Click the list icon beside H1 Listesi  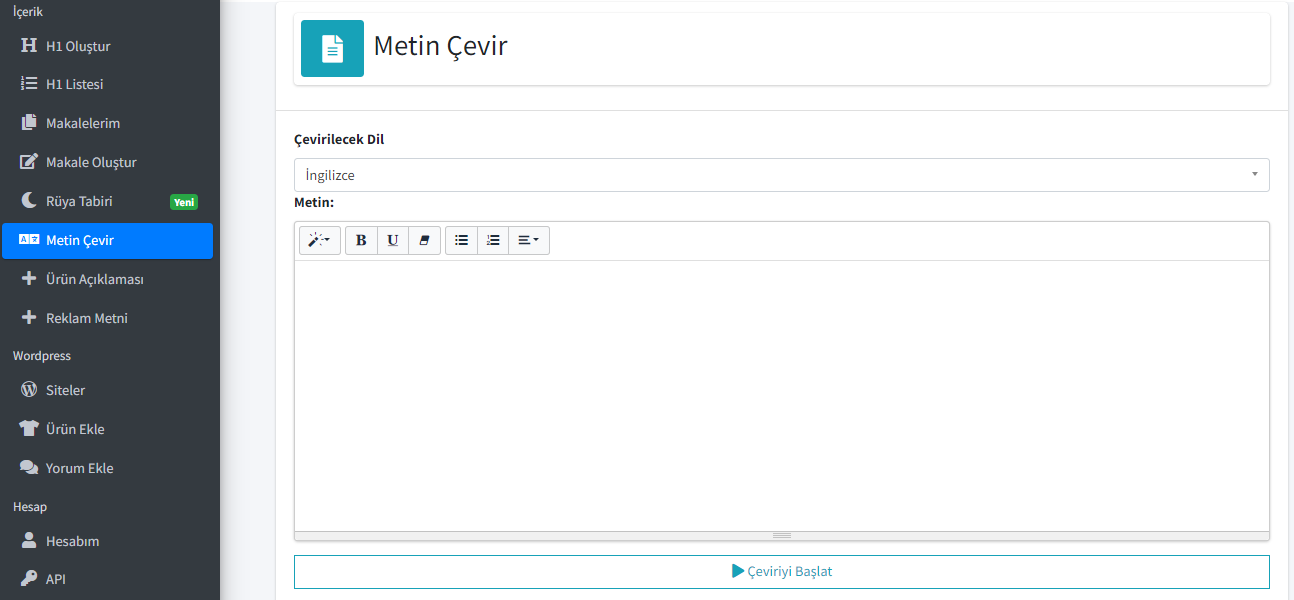point(29,84)
